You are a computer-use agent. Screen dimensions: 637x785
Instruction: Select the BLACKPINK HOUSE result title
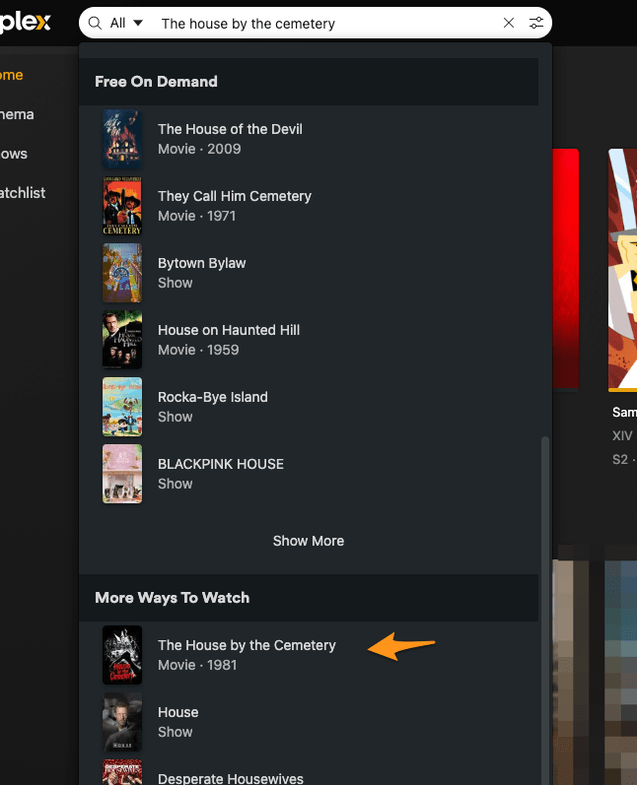220,464
